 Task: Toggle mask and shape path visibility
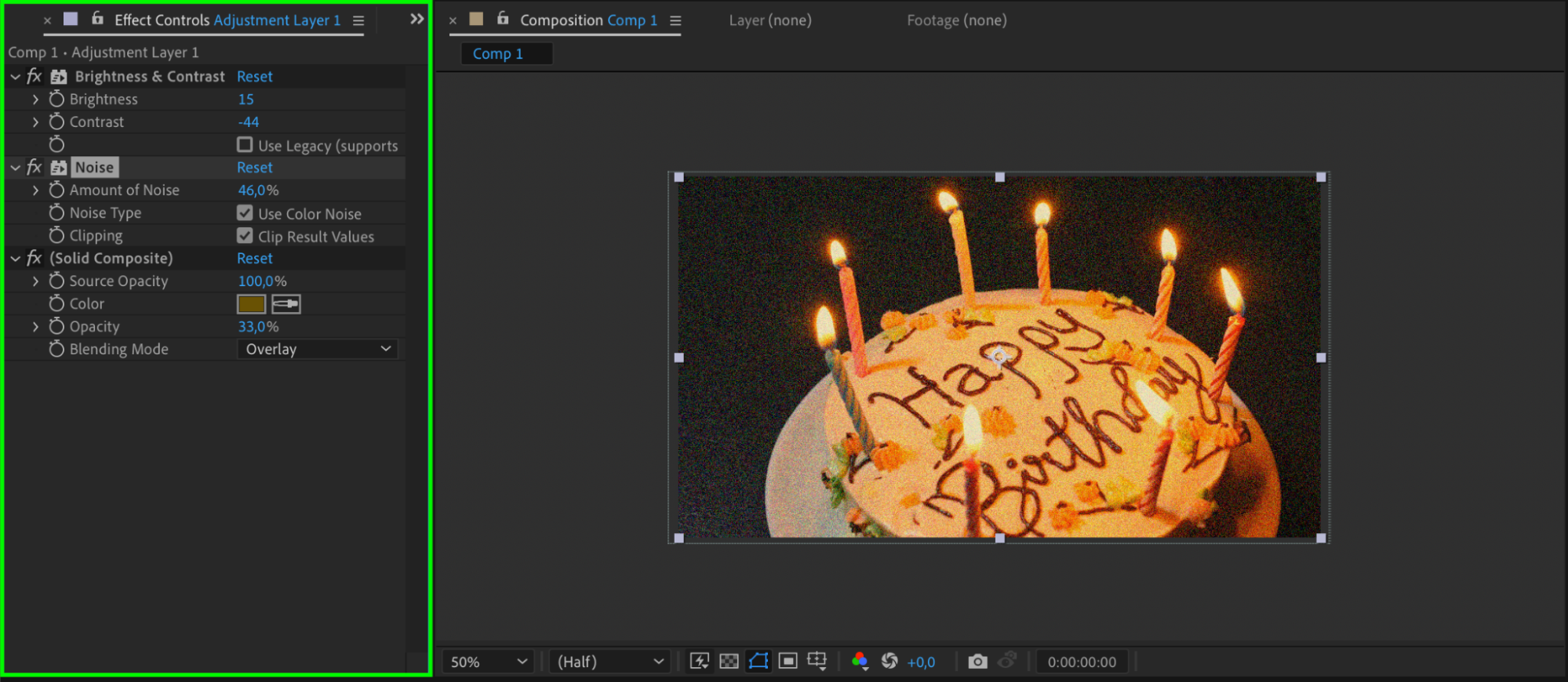pyautogui.click(x=759, y=661)
